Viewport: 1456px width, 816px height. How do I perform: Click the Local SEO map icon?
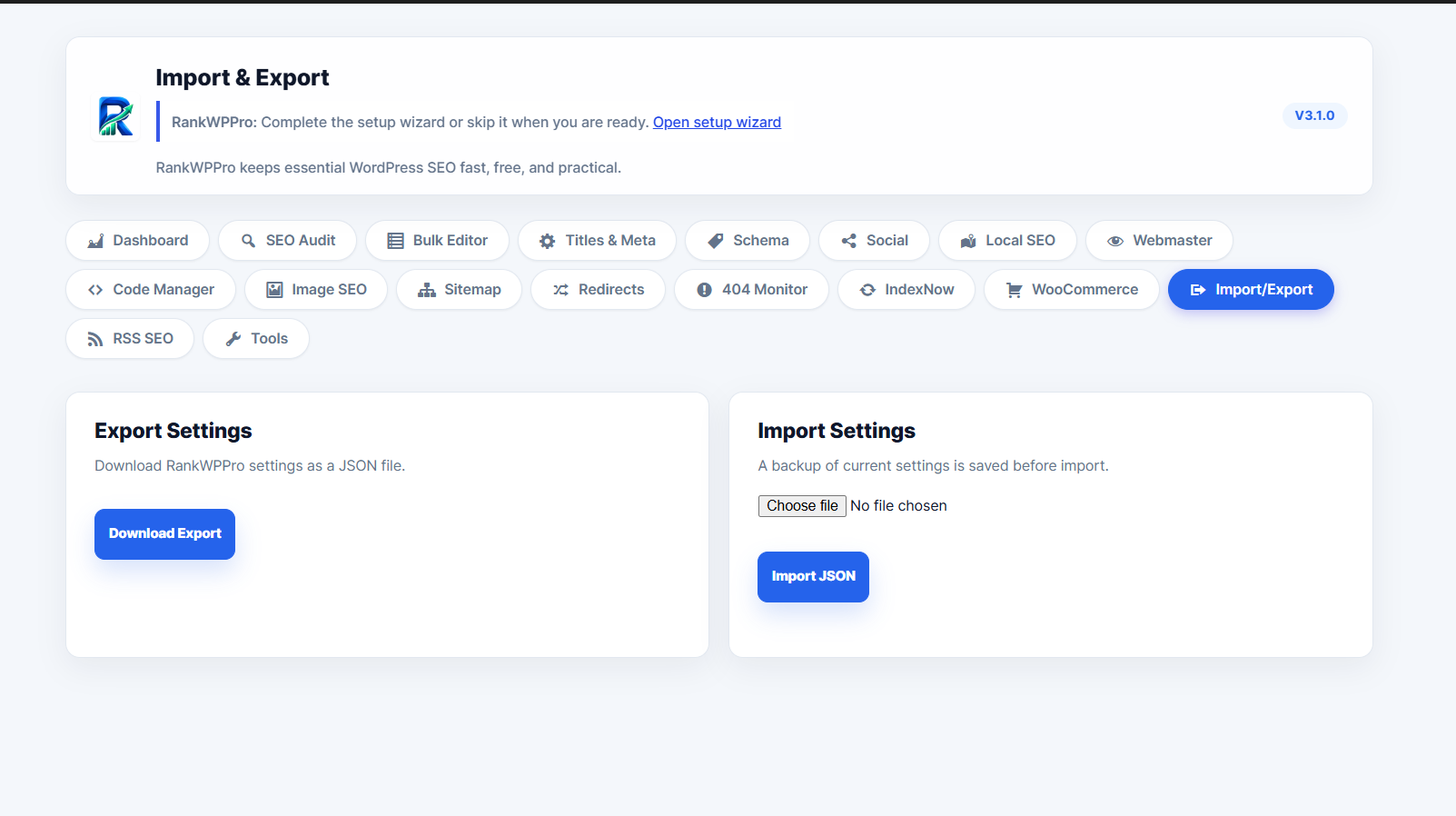pos(968,241)
